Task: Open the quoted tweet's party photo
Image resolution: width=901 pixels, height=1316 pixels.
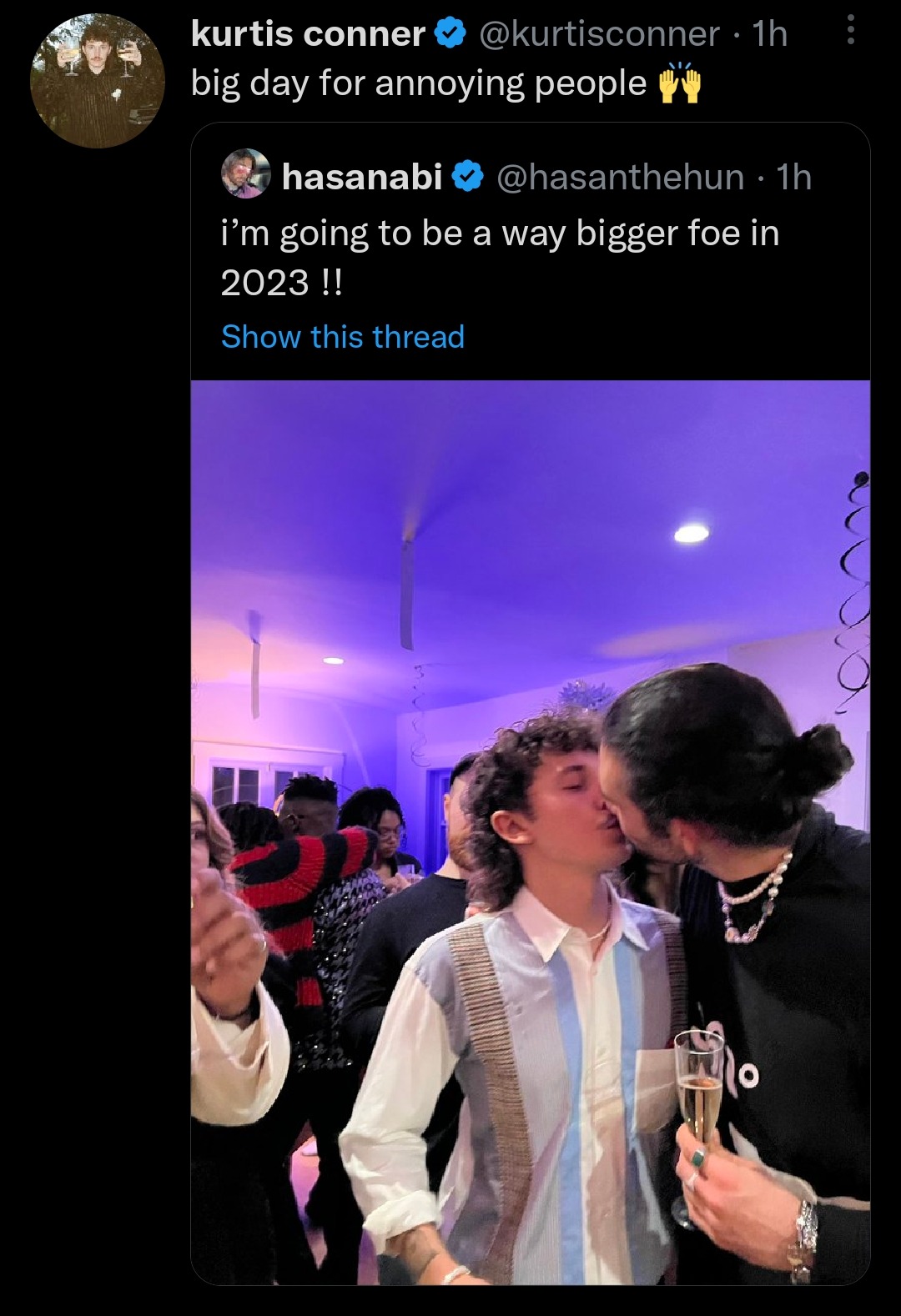Action: (x=531, y=832)
